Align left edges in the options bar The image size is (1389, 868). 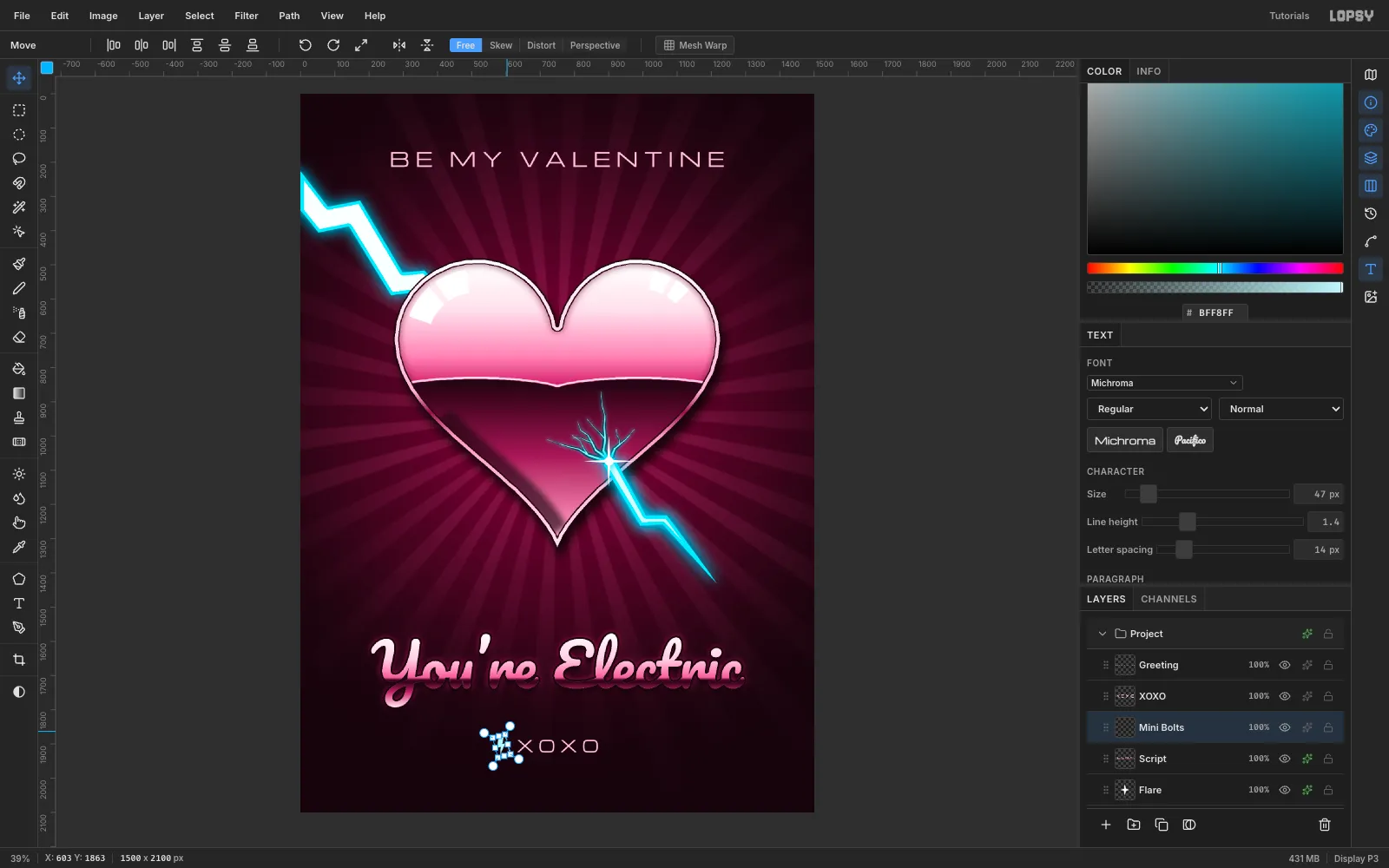pos(114,45)
